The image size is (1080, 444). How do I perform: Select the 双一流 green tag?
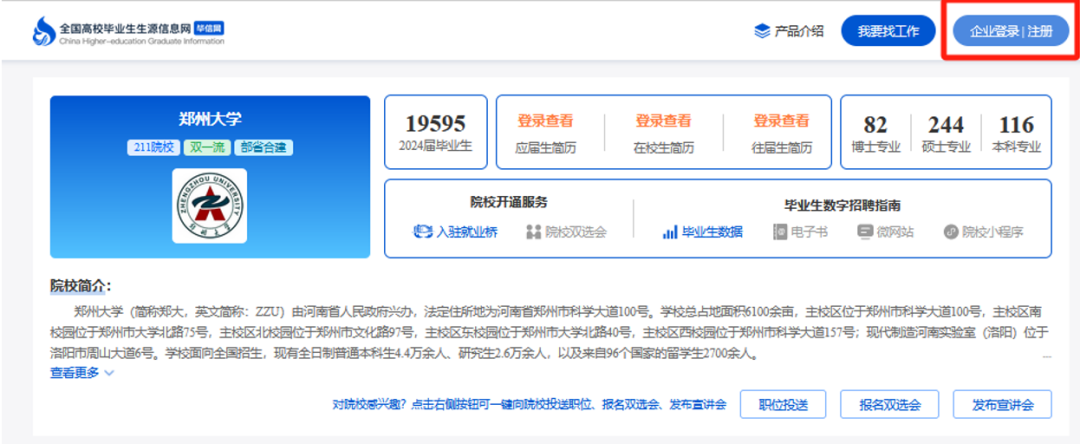(x=207, y=147)
